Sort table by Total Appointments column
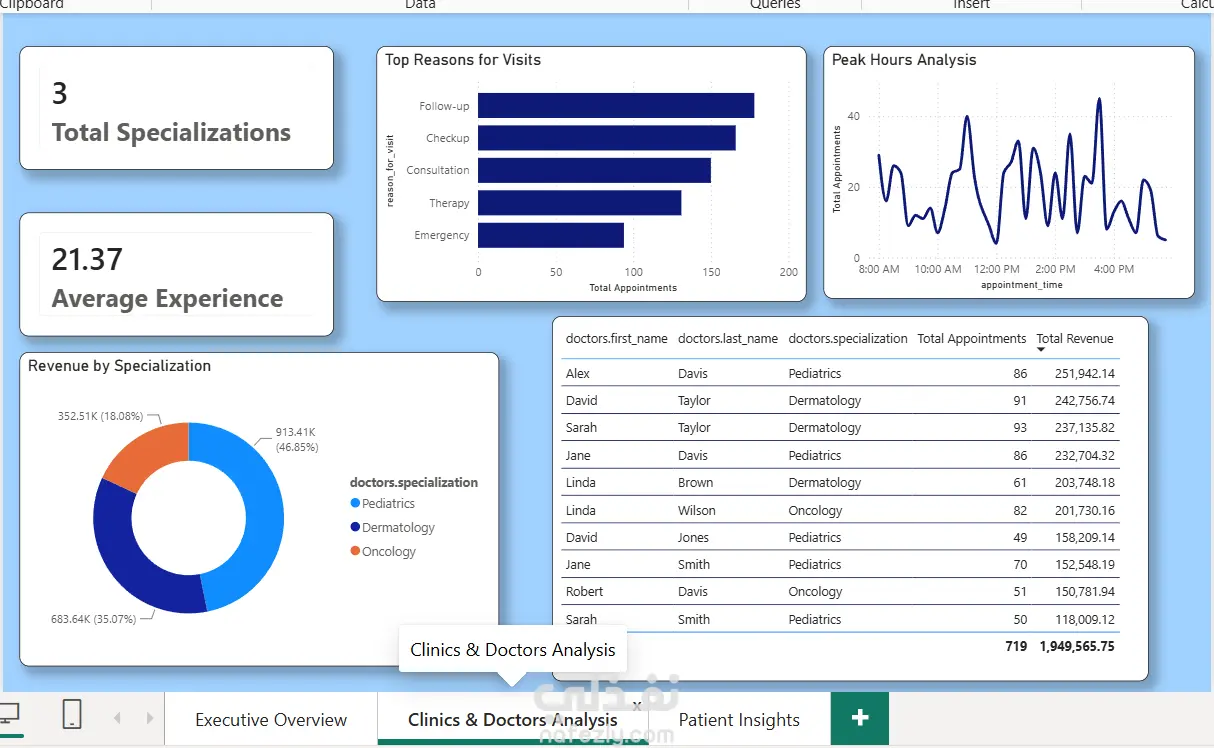The image size is (1214, 748). [971, 339]
